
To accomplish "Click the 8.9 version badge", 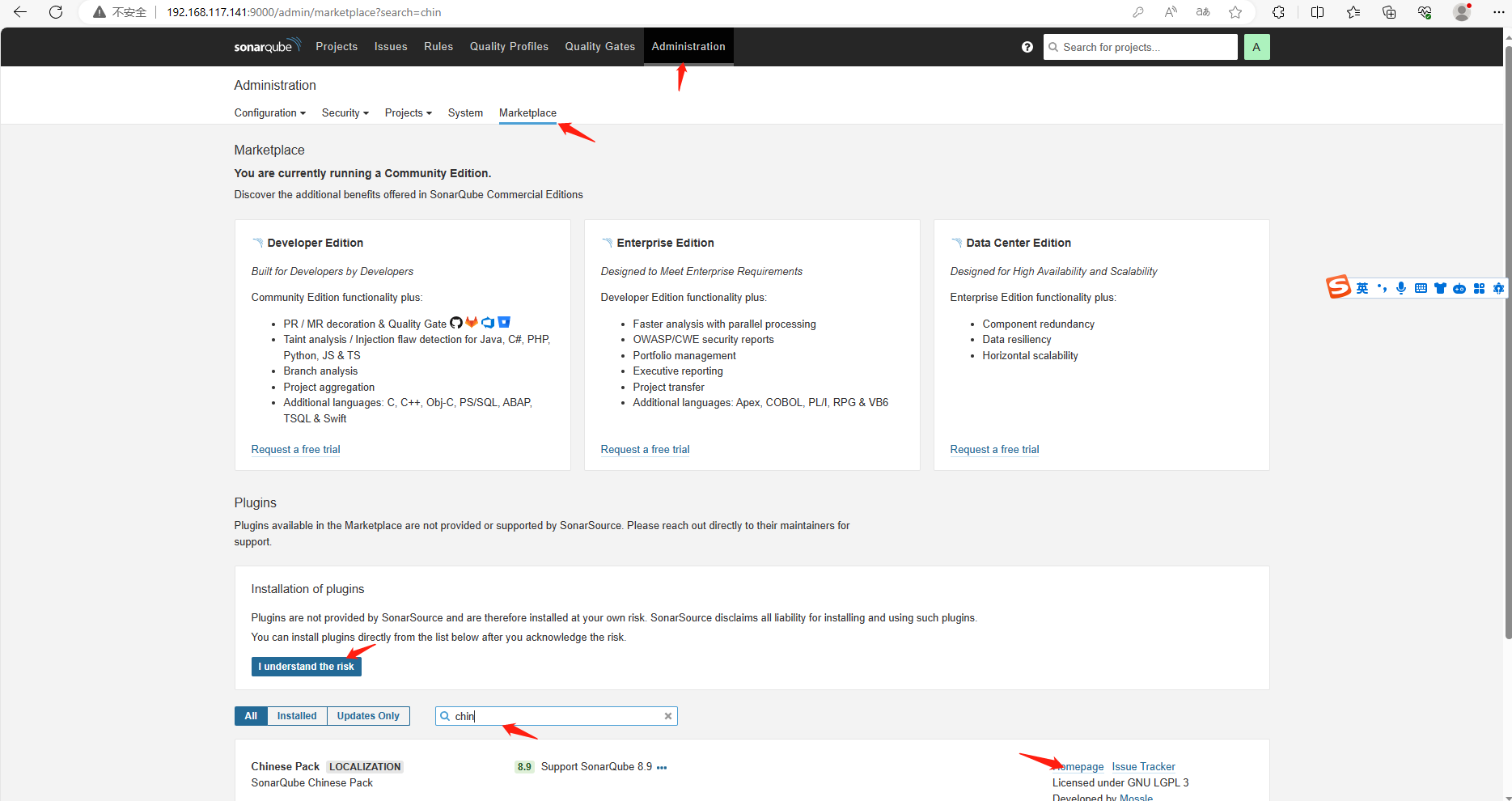I will 524,767.
